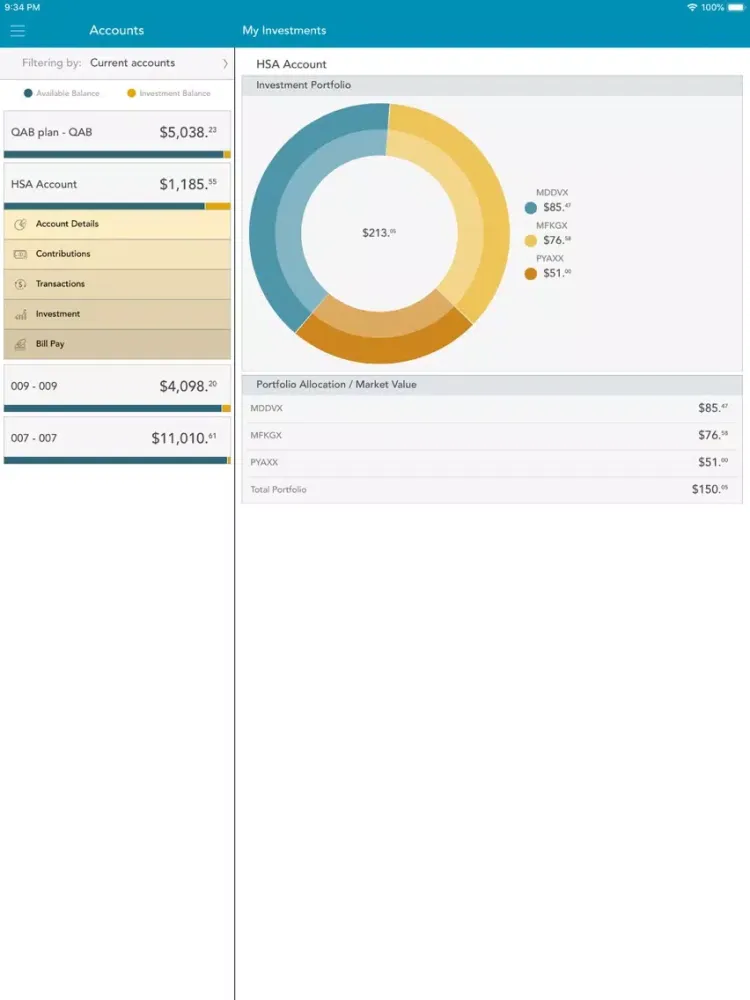
Task: Open Investment menu item
Action: 117,314
